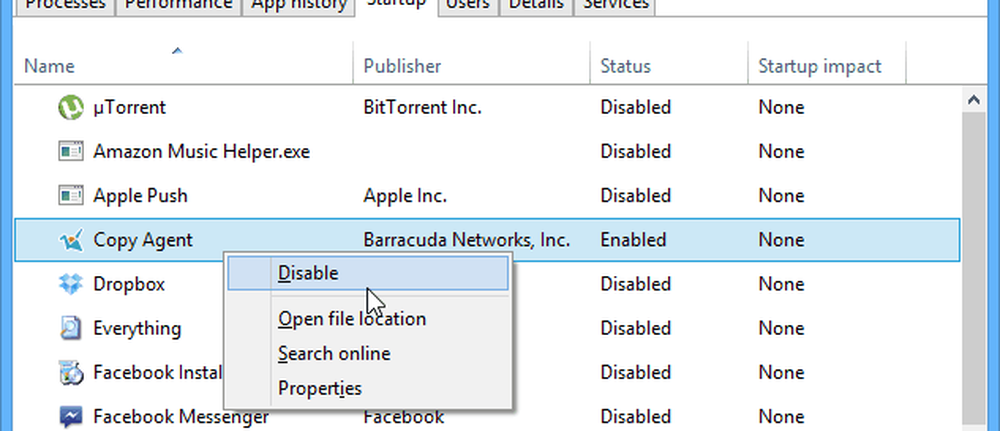Click the µTorrent green icon
This screenshot has width=1000, height=431.
71,107
